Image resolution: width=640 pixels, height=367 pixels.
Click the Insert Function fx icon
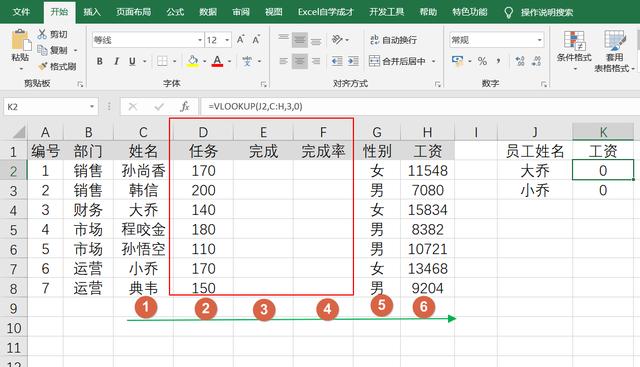point(185,107)
